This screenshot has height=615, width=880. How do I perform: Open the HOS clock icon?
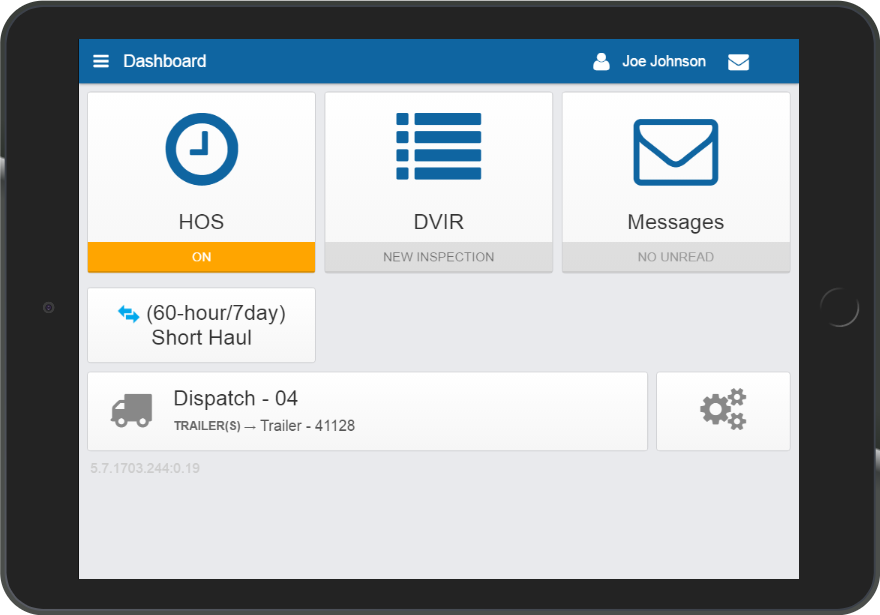[201, 149]
